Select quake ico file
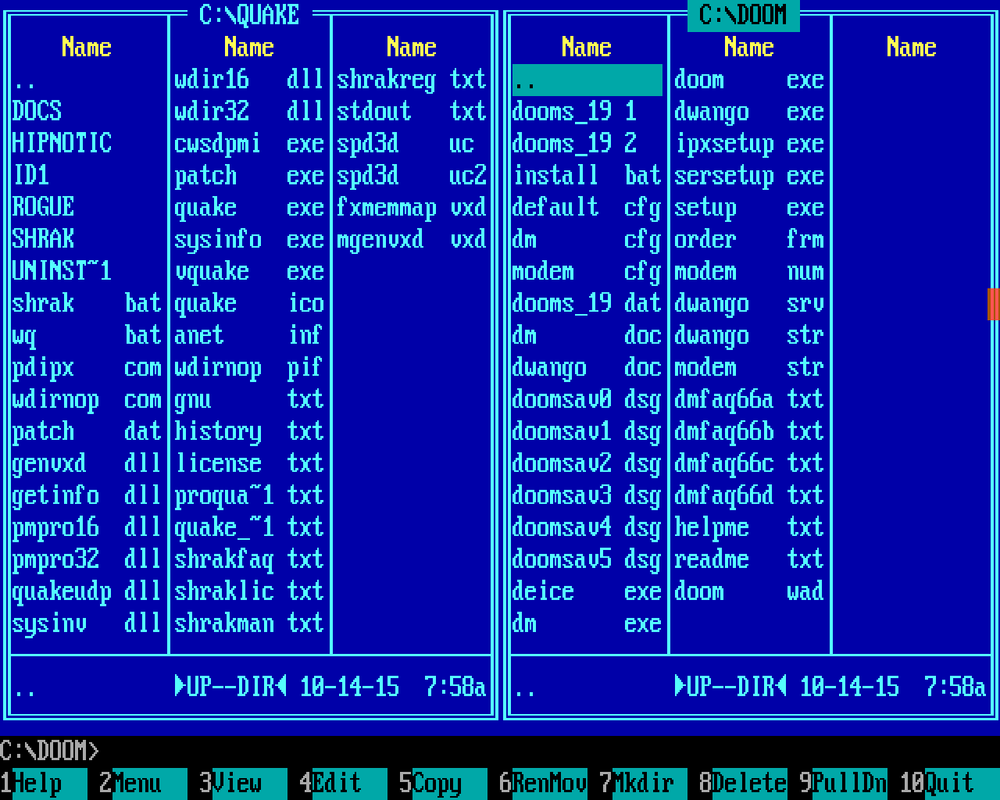The image size is (1000, 800). [249, 304]
